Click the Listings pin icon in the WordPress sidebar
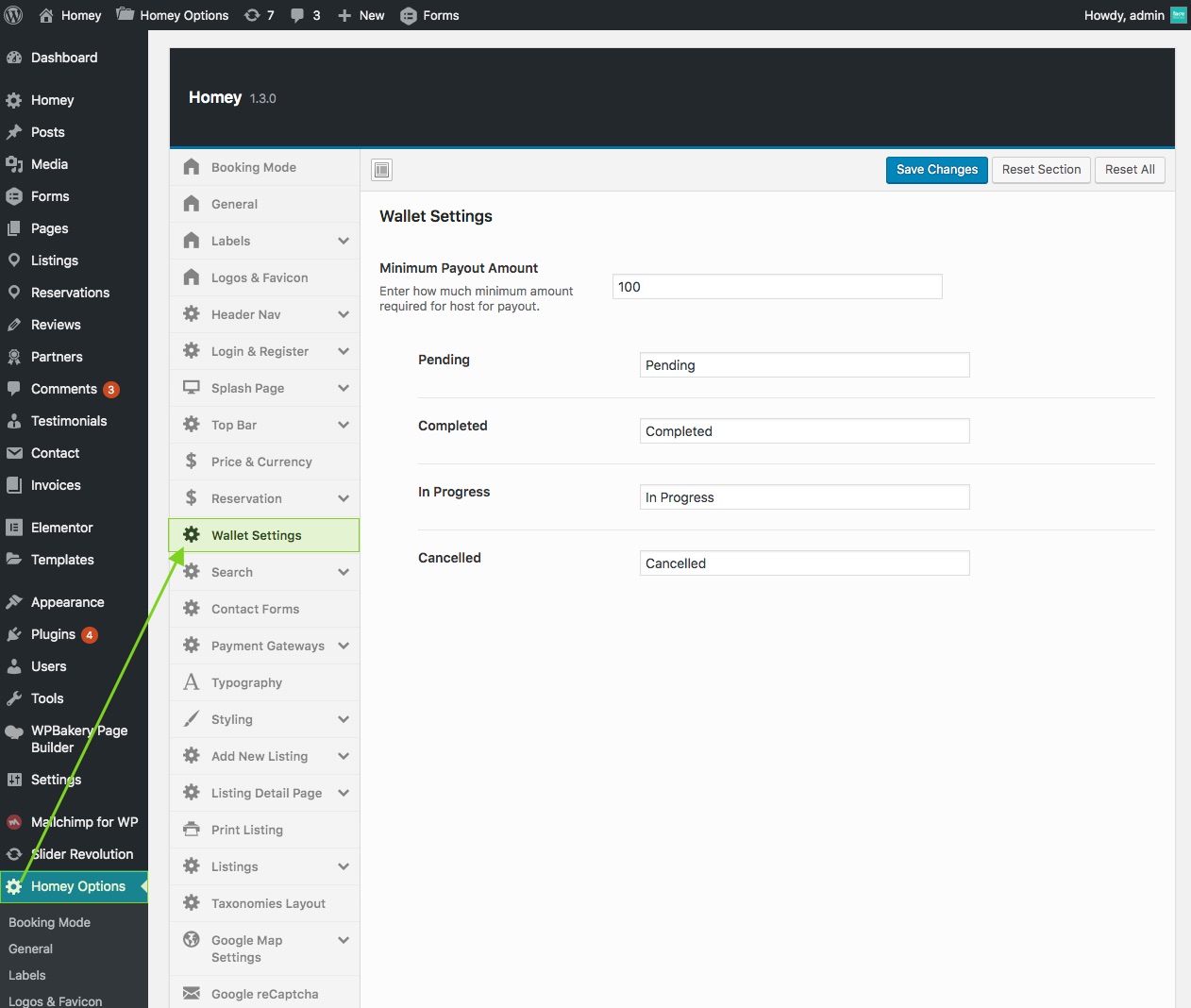 point(14,260)
